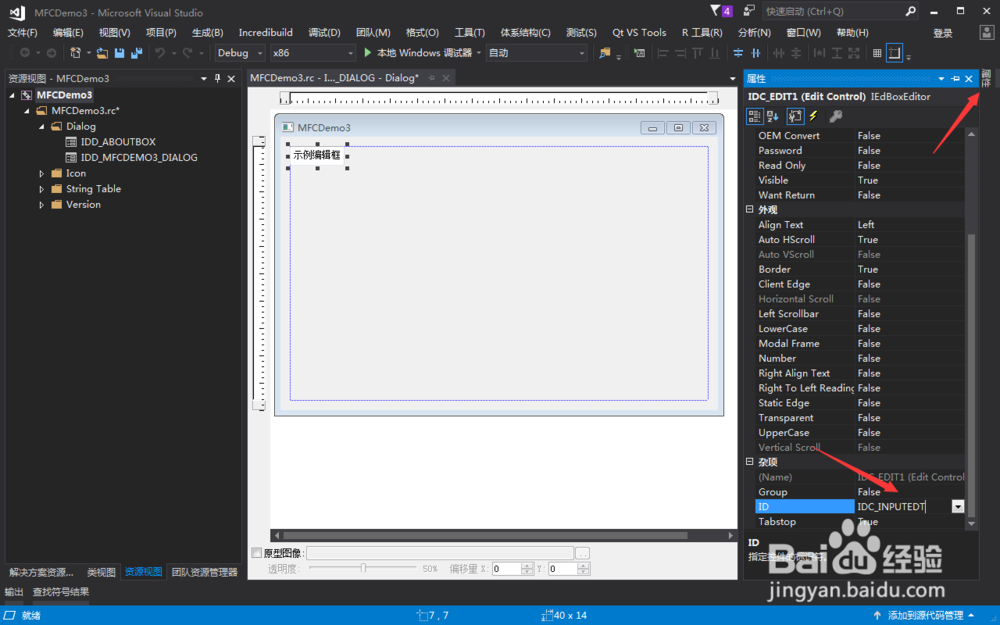Collapse the 杂项 property category
The width and height of the screenshot is (1000, 625).
point(749,462)
